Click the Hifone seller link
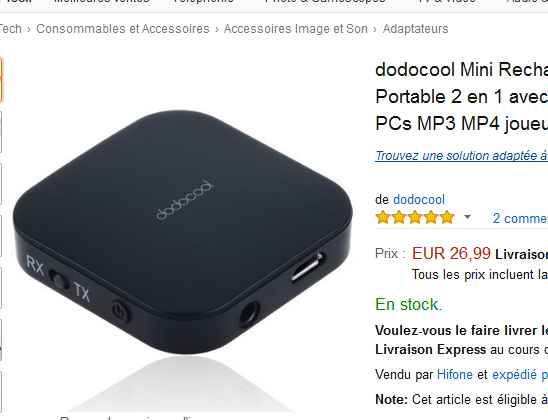548x420 pixels. click(x=455, y=375)
